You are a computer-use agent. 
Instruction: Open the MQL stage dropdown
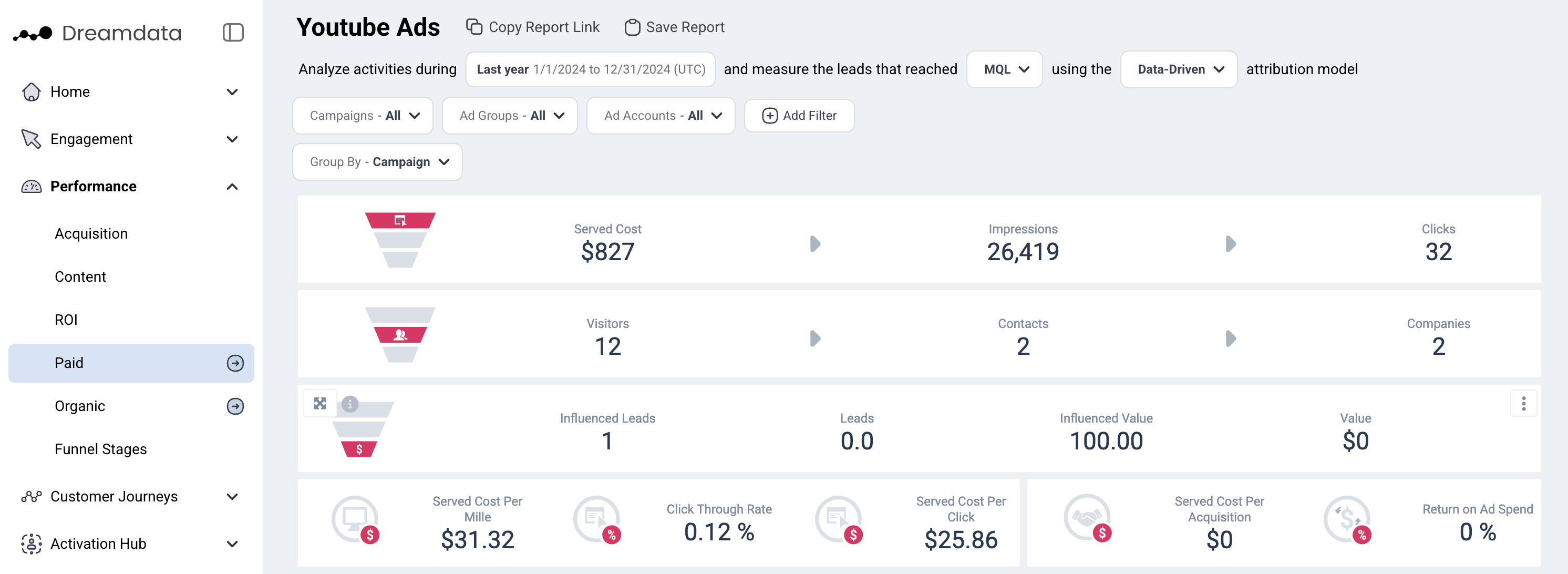click(1004, 69)
